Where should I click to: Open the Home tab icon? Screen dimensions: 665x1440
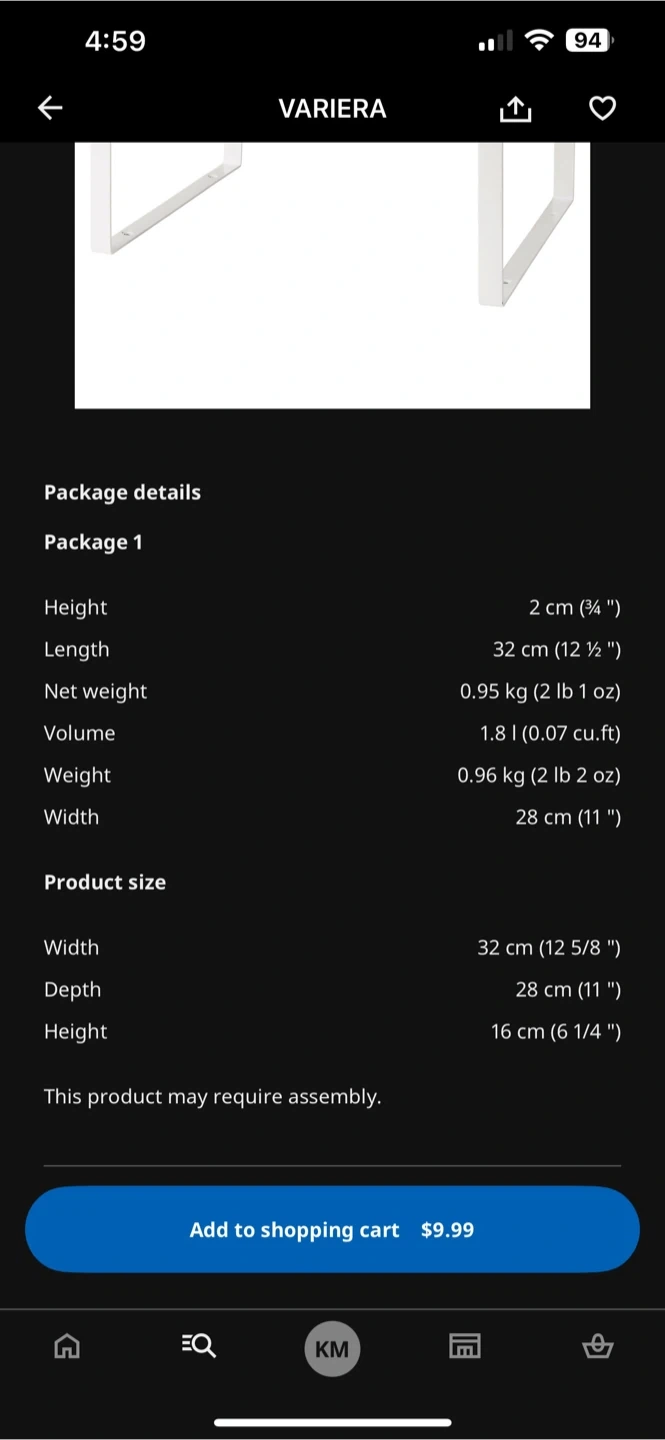tap(67, 1346)
